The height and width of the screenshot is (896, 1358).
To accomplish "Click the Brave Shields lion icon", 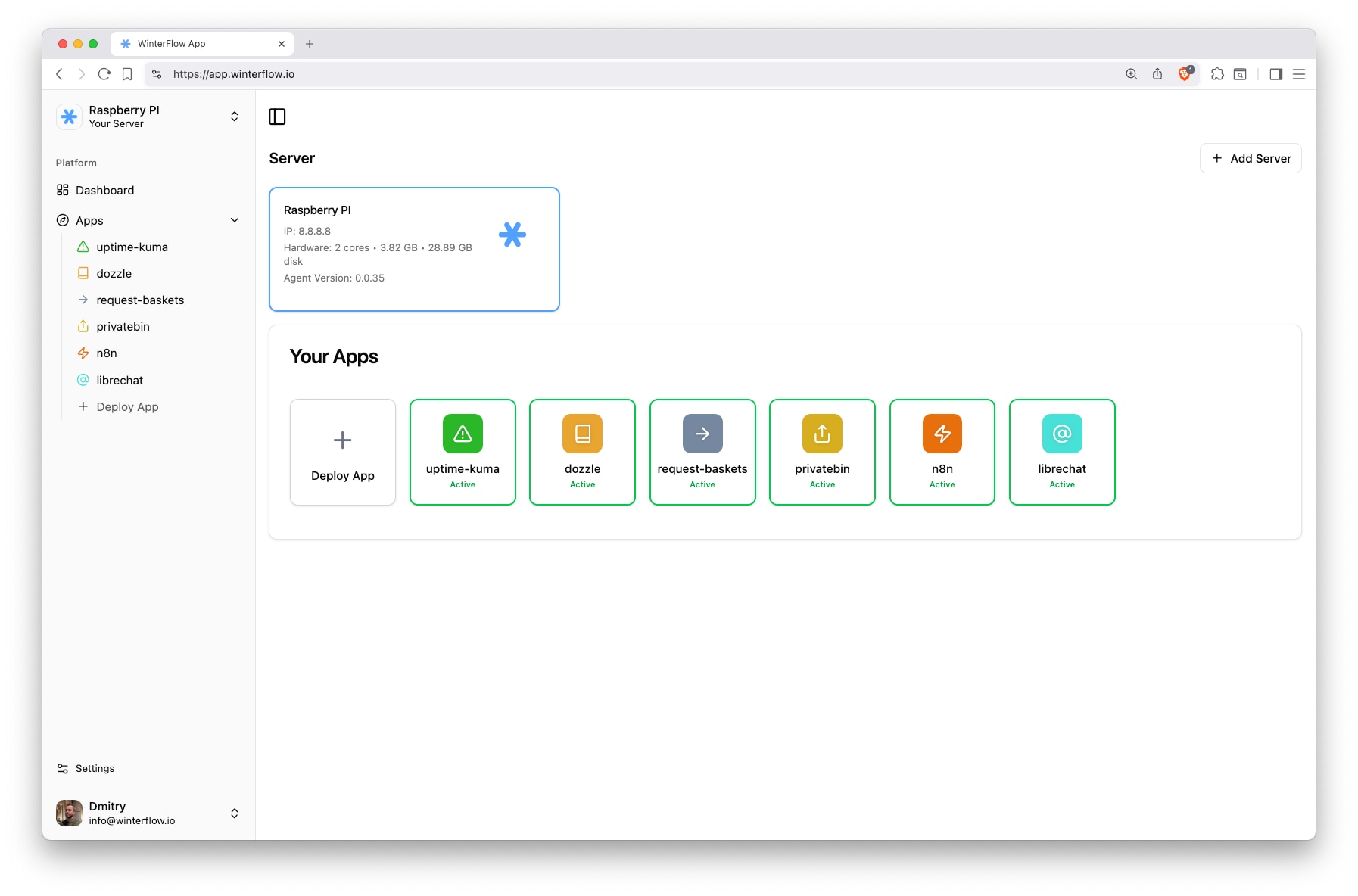I will coord(1185,74).
